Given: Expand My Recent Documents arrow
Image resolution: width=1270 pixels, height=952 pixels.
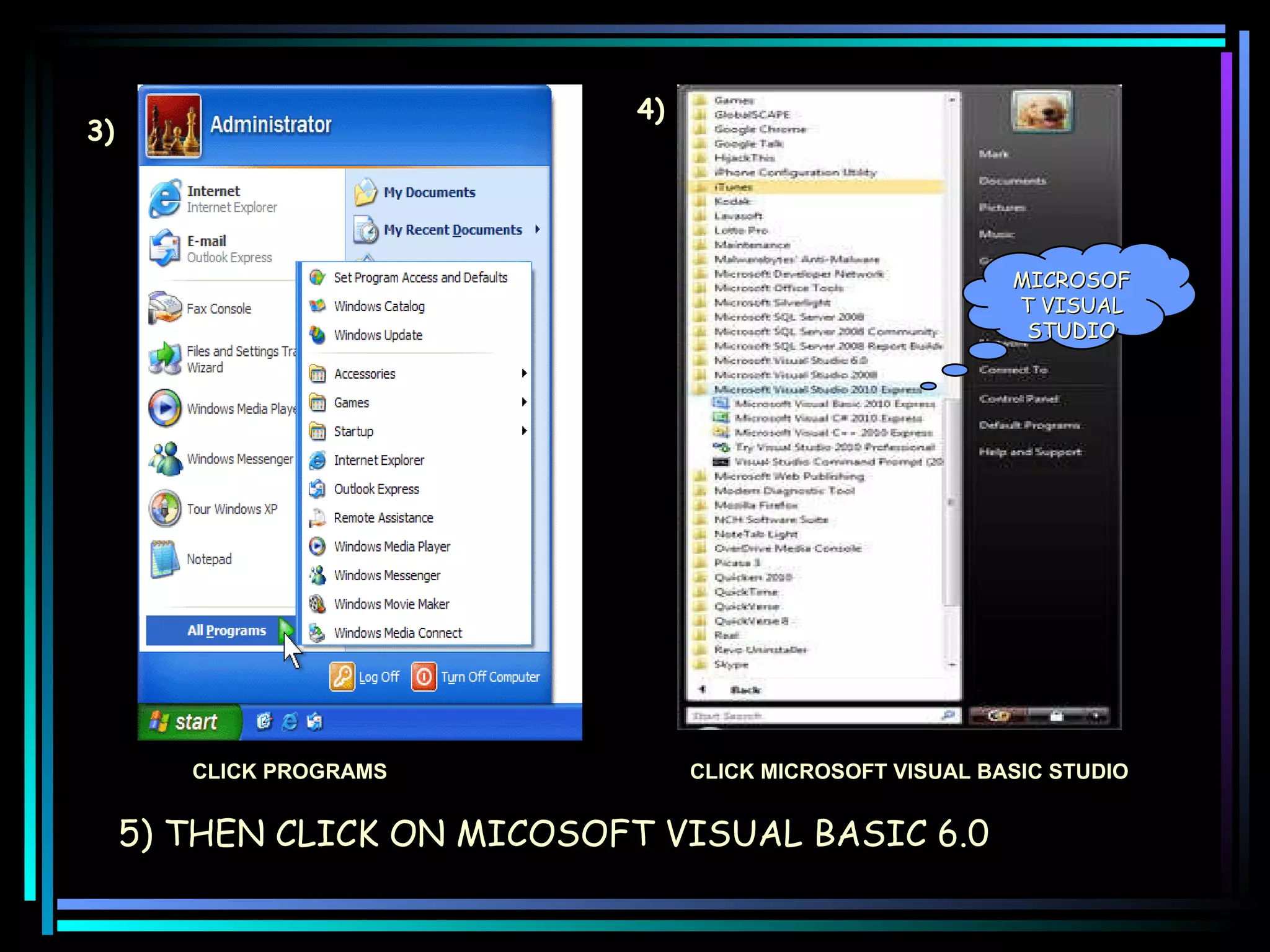Looking at the screenshot, I should 537,229.
